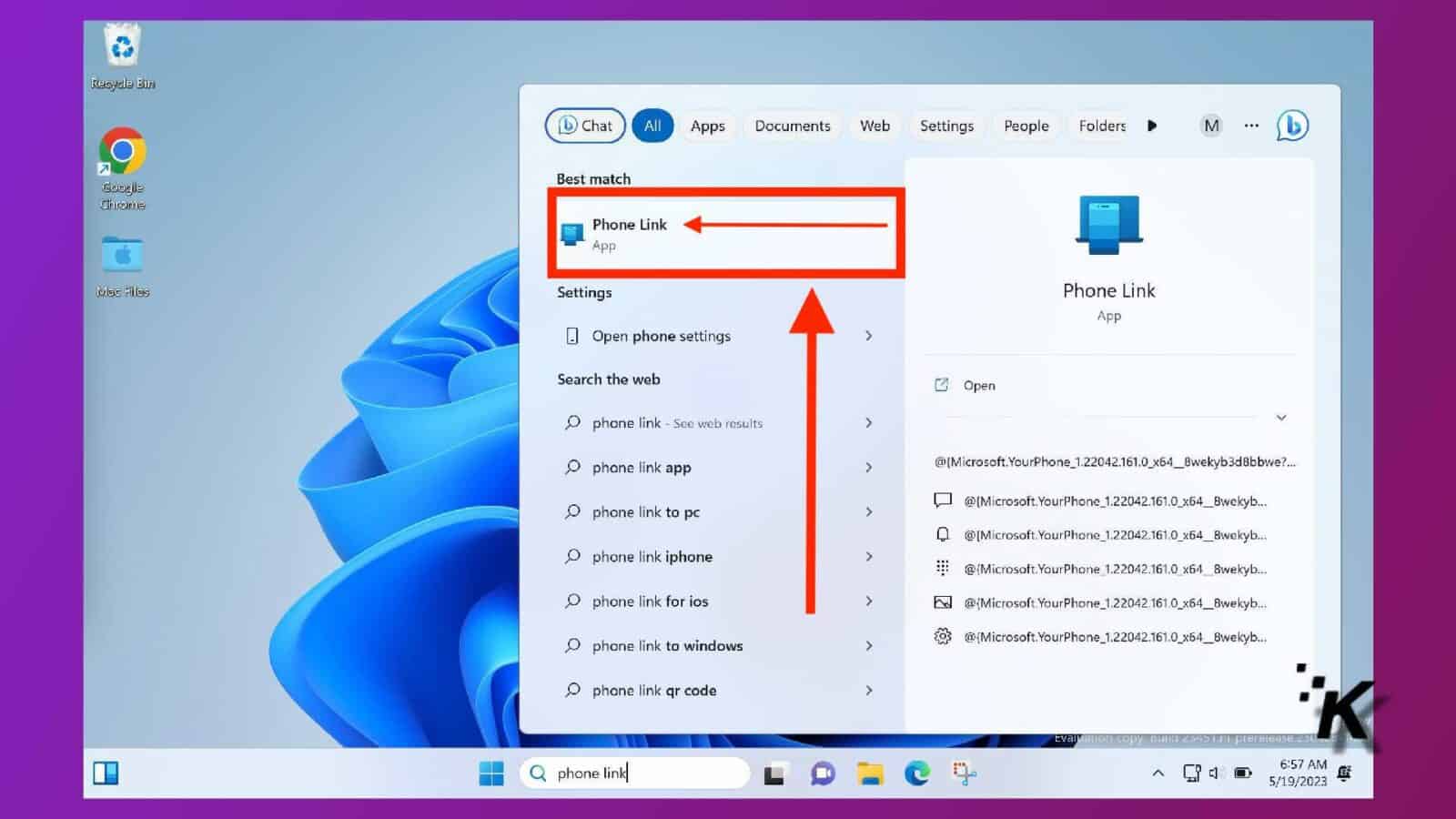Screen dimensions: 1456x819
Task: Switch to the Apps search filter
Action: [x=708, y=126]
